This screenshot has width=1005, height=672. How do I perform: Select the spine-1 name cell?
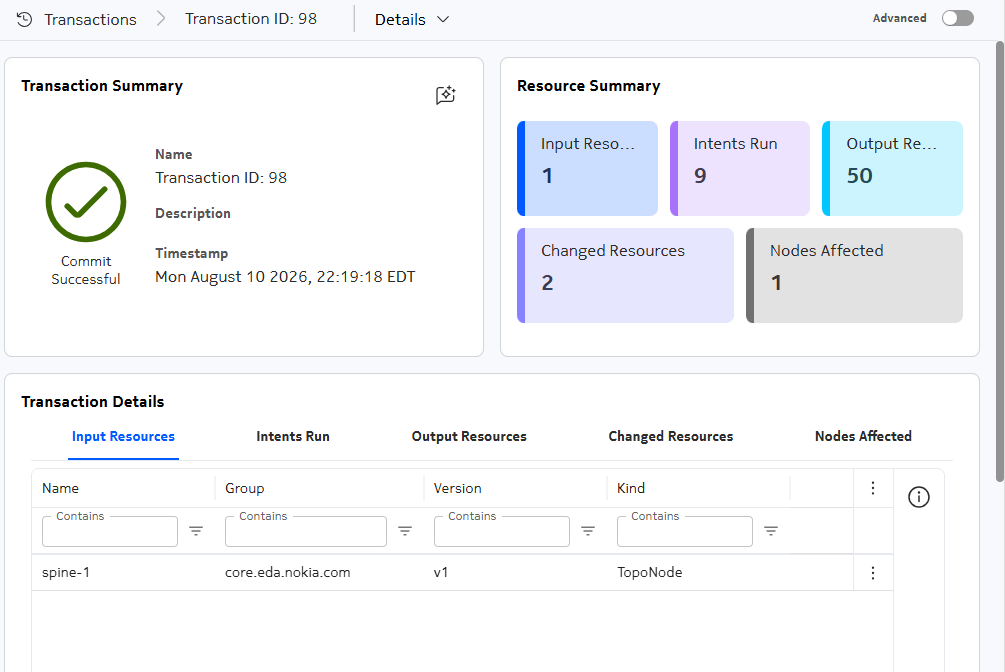65,573
